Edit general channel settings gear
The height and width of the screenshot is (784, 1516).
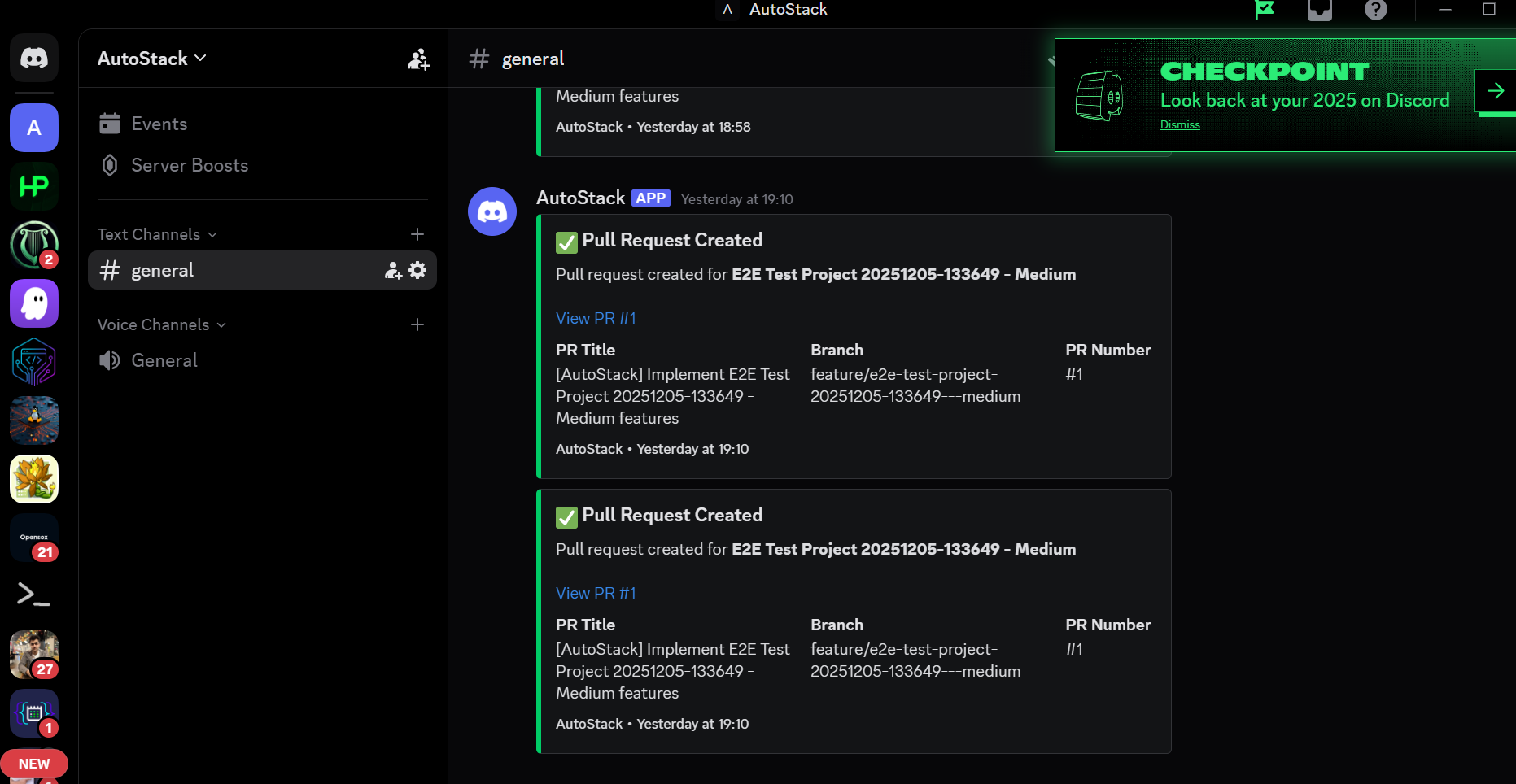417,270
